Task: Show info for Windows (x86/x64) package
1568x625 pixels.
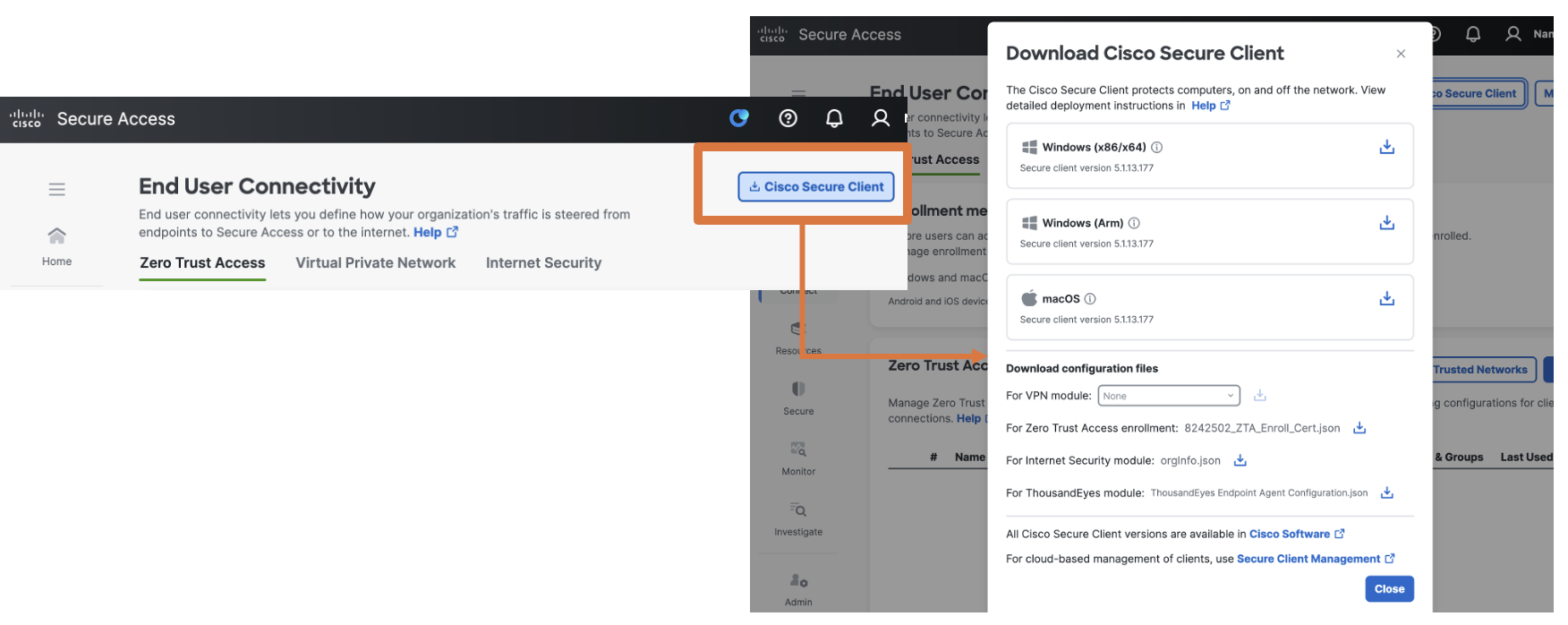Action: [x=1156, y=147]
